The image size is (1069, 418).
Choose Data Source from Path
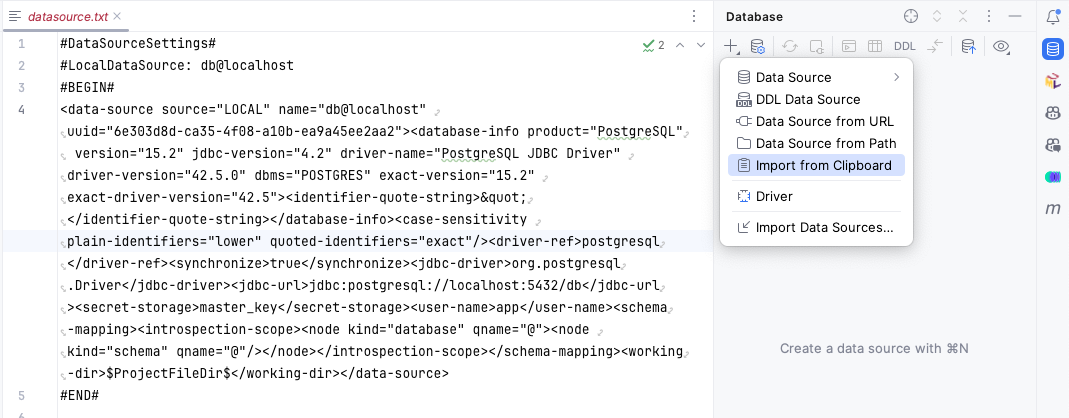tap(816, 143)
